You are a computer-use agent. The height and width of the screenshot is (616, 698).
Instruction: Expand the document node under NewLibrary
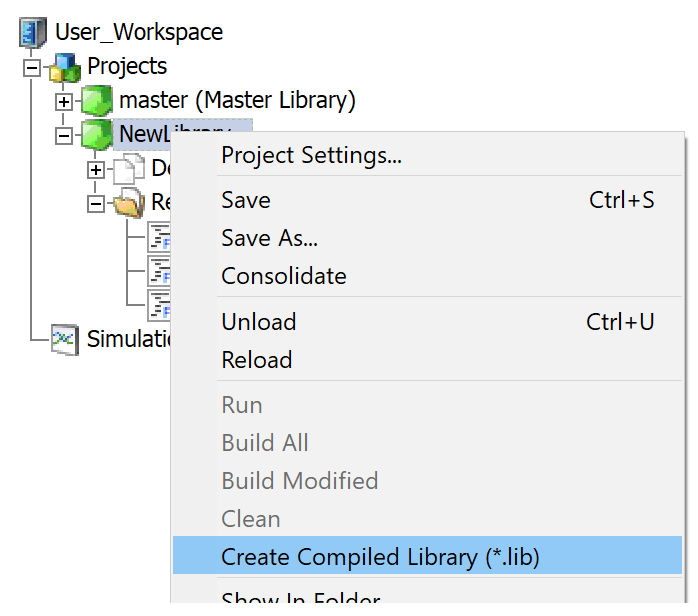[96, 169]
